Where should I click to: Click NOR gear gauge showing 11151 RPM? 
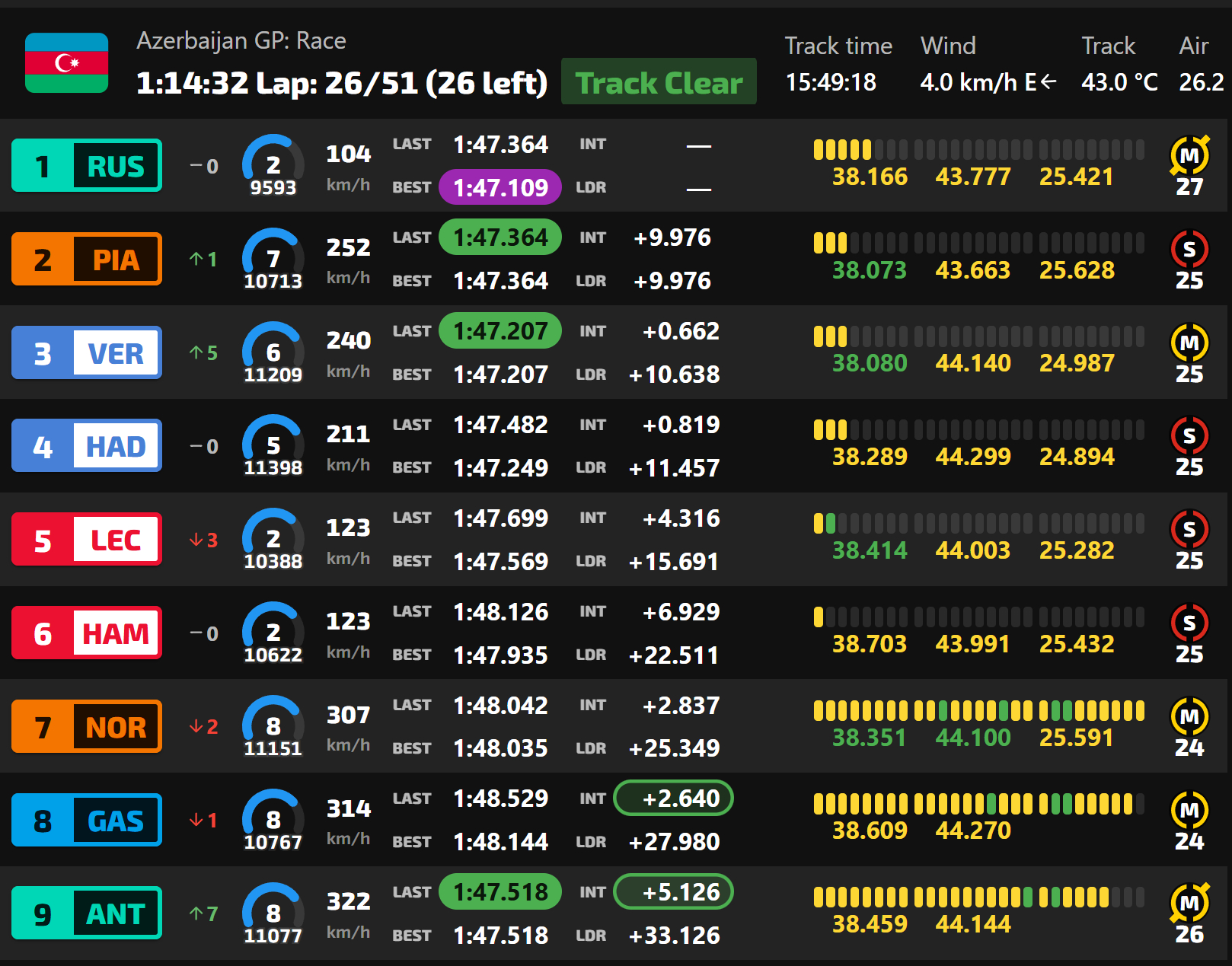point(273,726)
